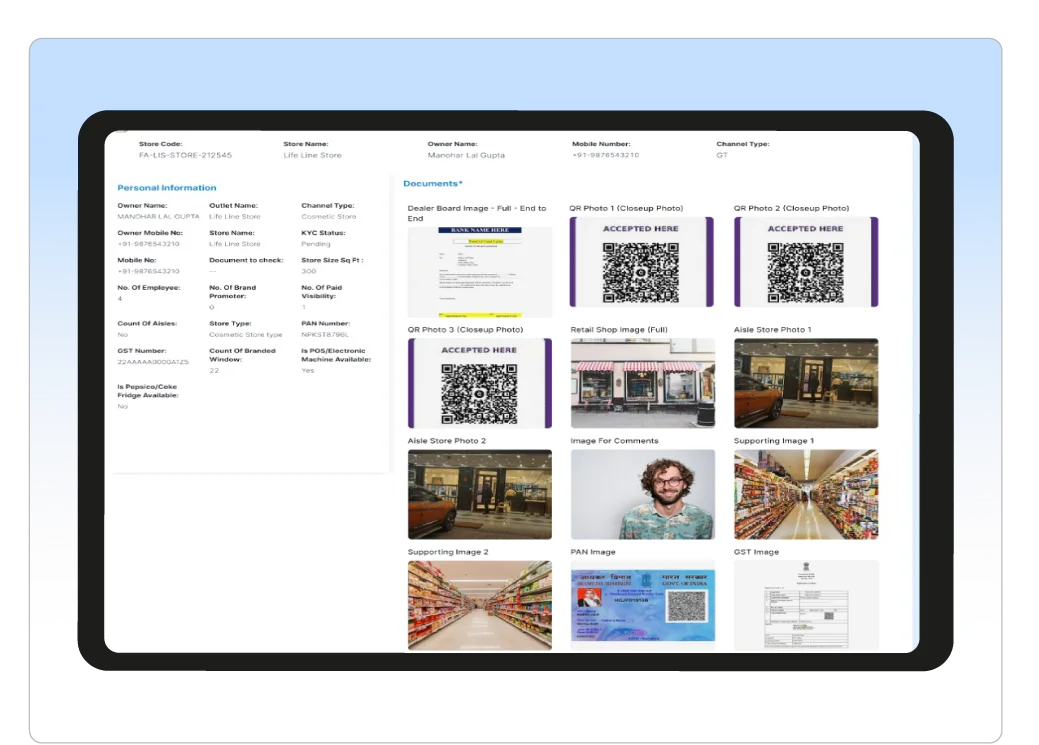Image resolution: width=1039 pixels, height=745 pixels.
Task: Click the No. Of Paid Visibility label
Action: tap(321, 292)
